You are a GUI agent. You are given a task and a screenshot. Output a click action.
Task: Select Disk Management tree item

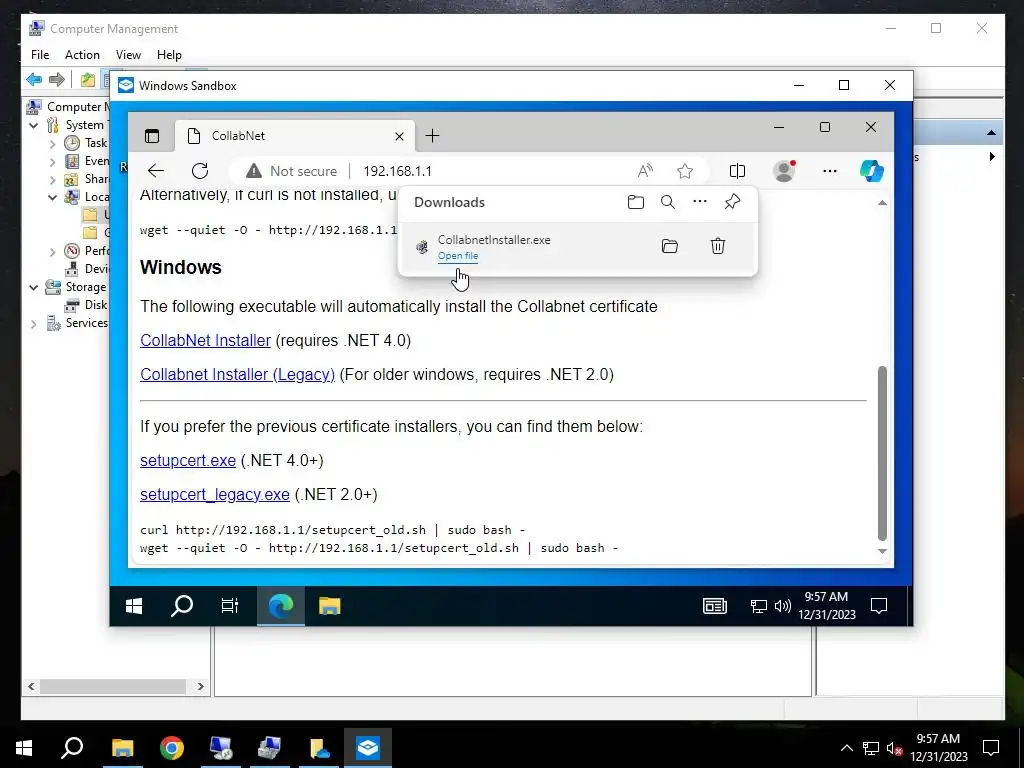86,305
